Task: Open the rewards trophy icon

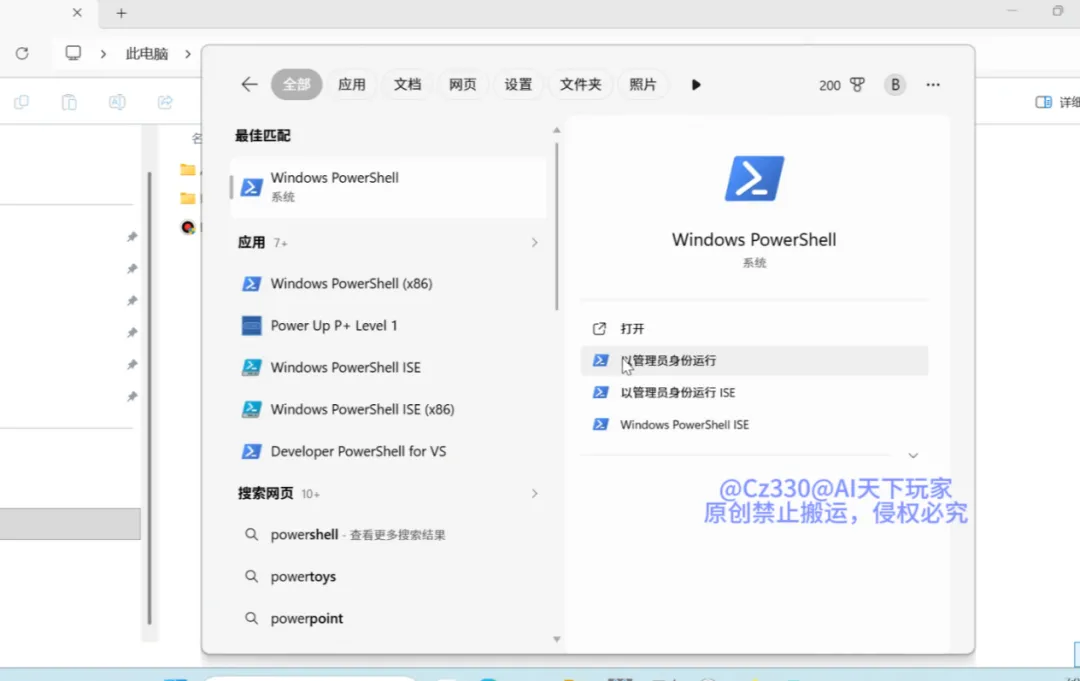Action: point(857,85)
